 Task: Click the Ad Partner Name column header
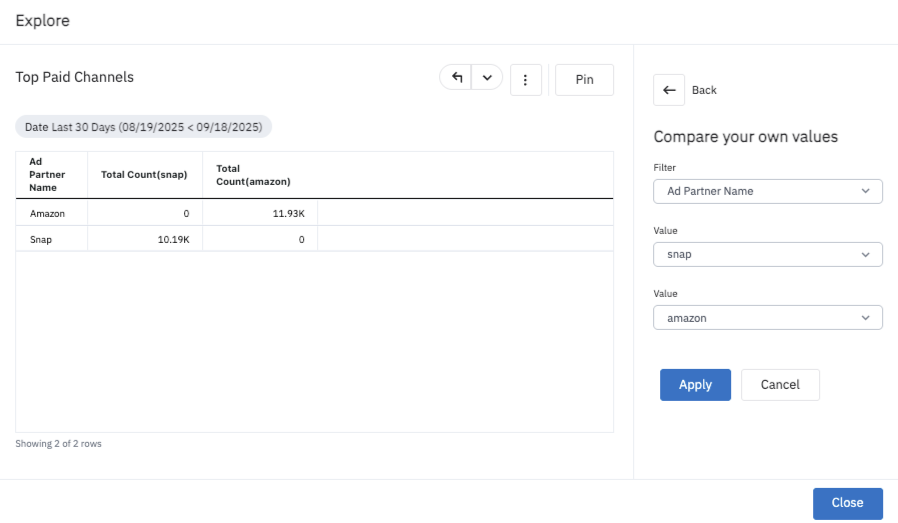pyautogui.click(x=52, y=175)
